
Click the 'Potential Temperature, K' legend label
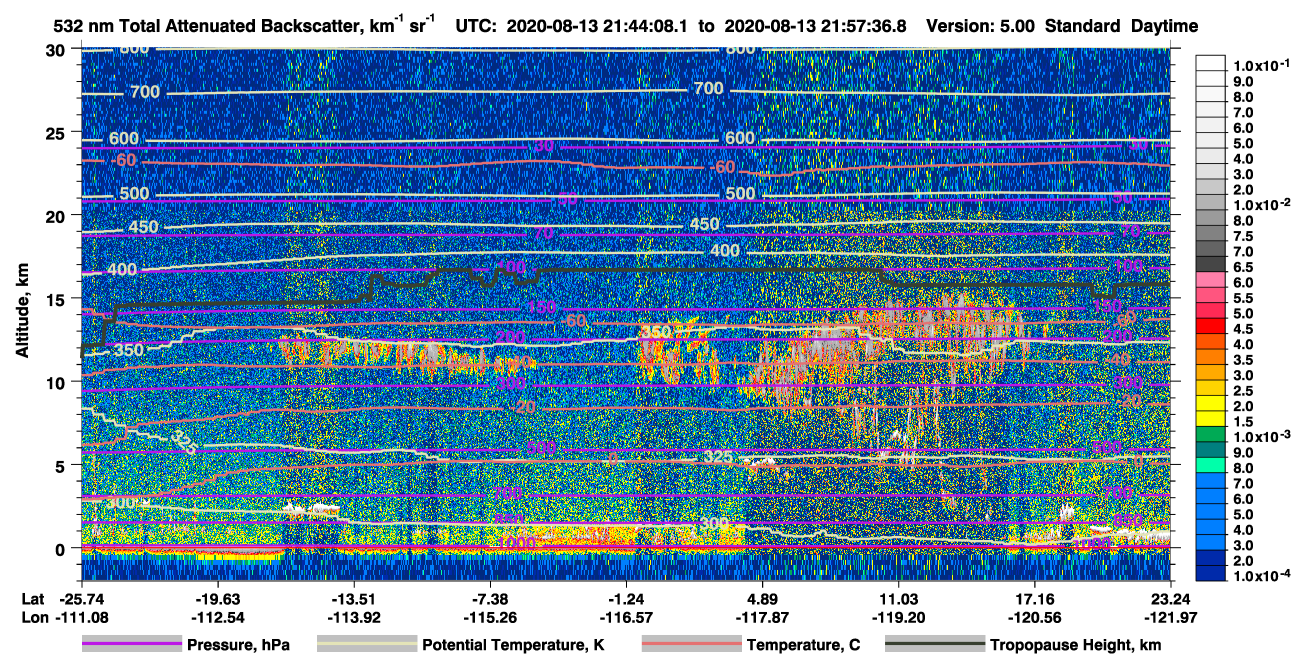[x=514, y=646]
